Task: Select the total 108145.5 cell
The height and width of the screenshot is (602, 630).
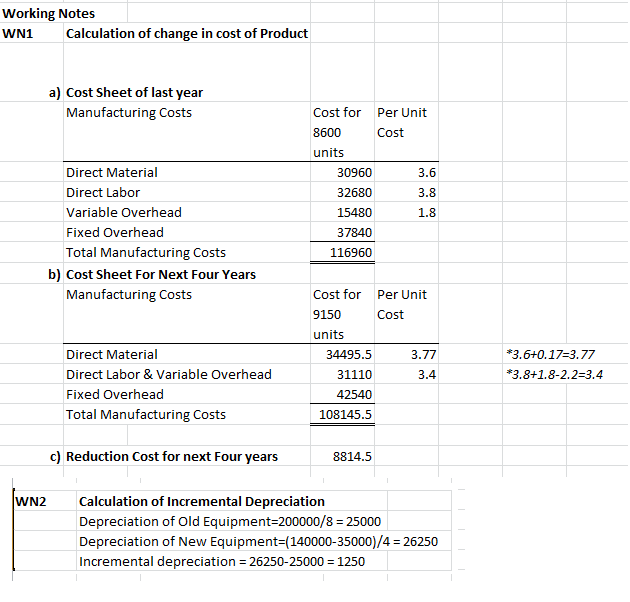Action: click(x=346, y=414)
